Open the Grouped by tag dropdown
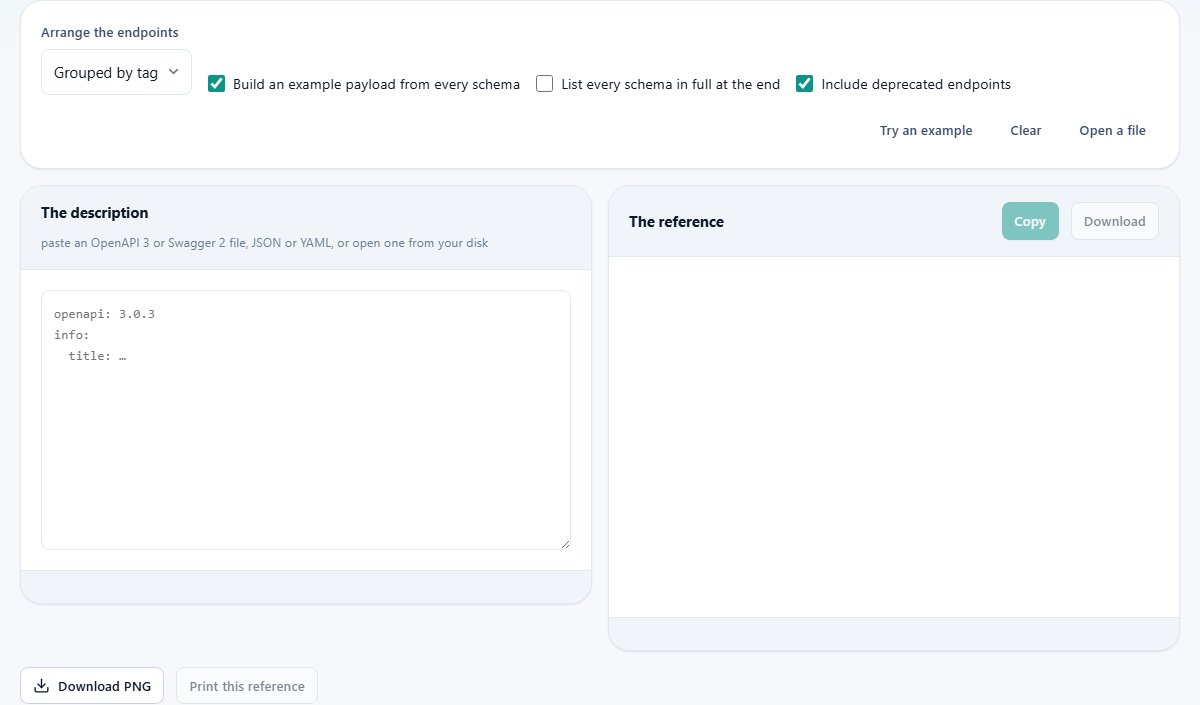 tap(116, 72)
